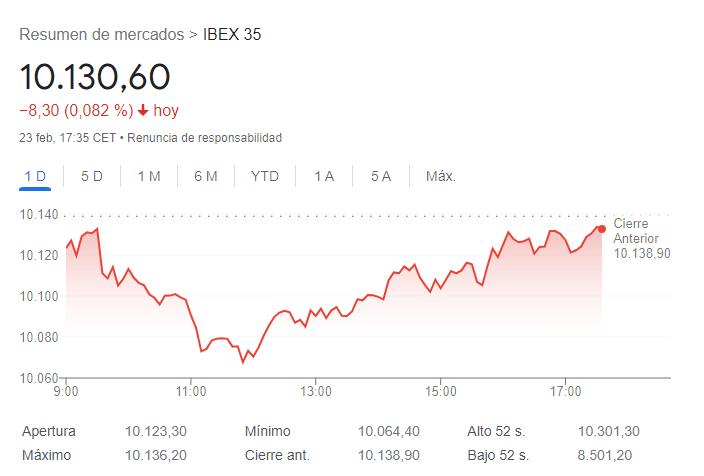Click the red endpoint dot on chart

pyautogui.click(x=601, y=229)
